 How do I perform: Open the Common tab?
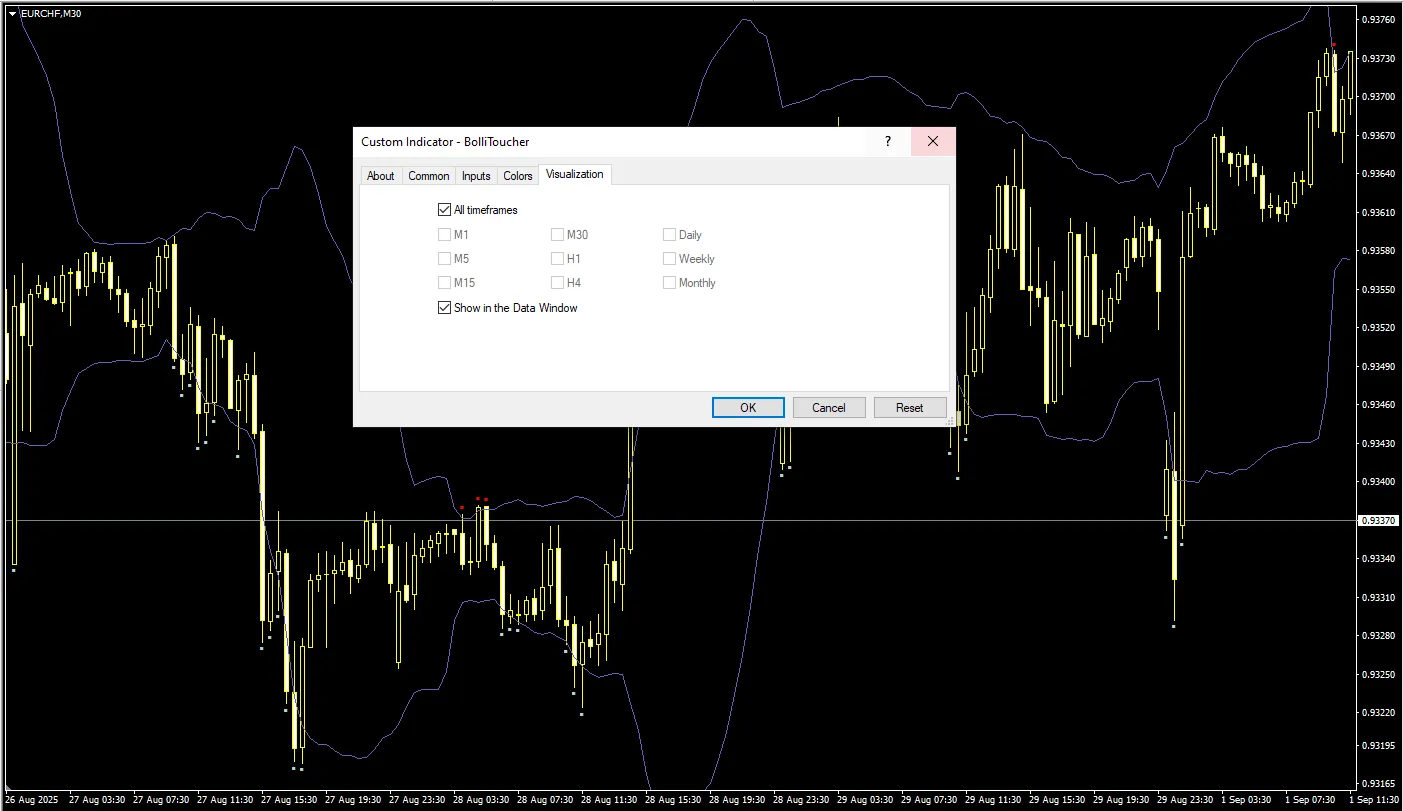click(x=428, y=176)
